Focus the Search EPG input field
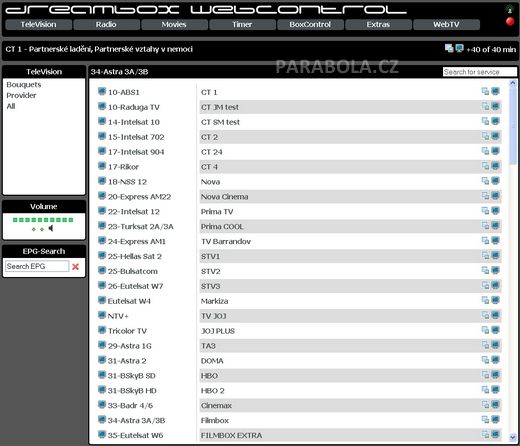 pyautogui.click(x=37, y=266)
